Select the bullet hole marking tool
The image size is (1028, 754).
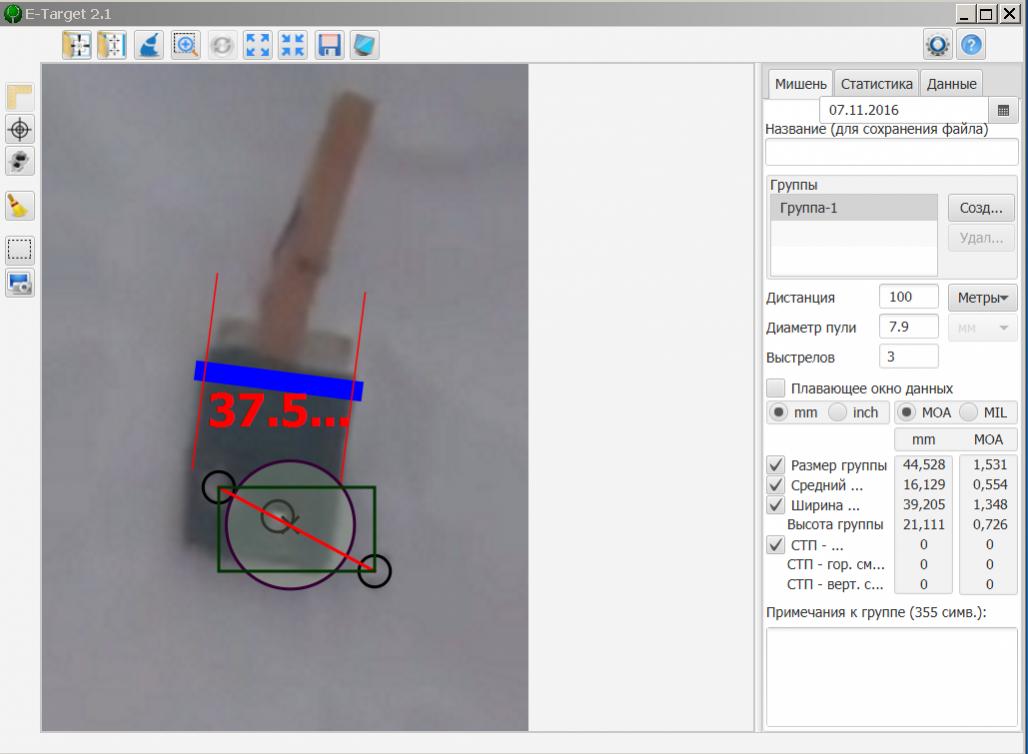point(20,161)
